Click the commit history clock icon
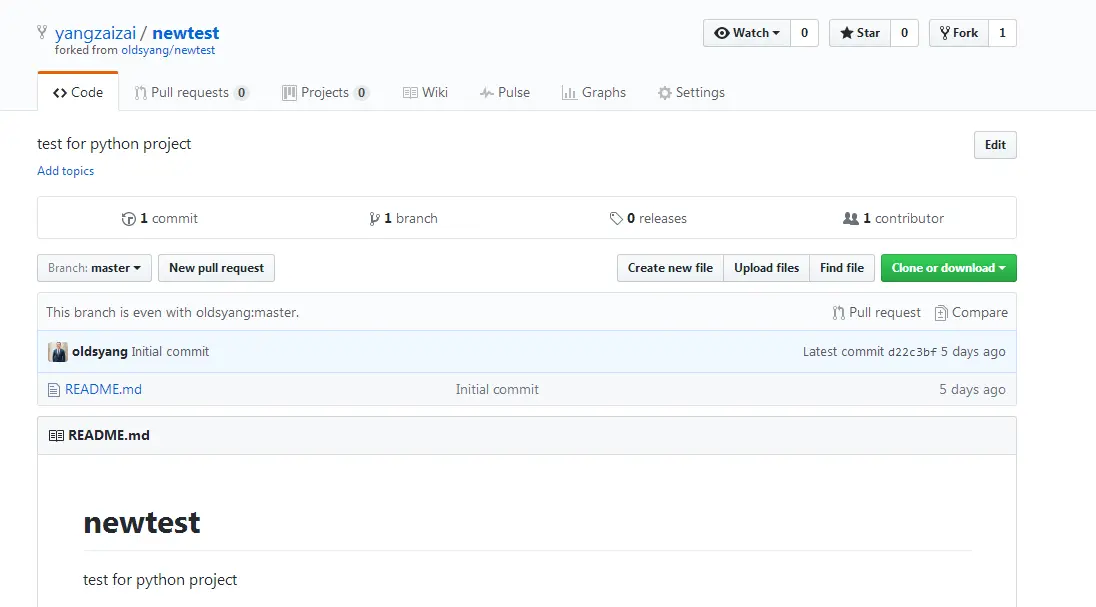Screen dimensions: 1096x607 click(129, 219)
